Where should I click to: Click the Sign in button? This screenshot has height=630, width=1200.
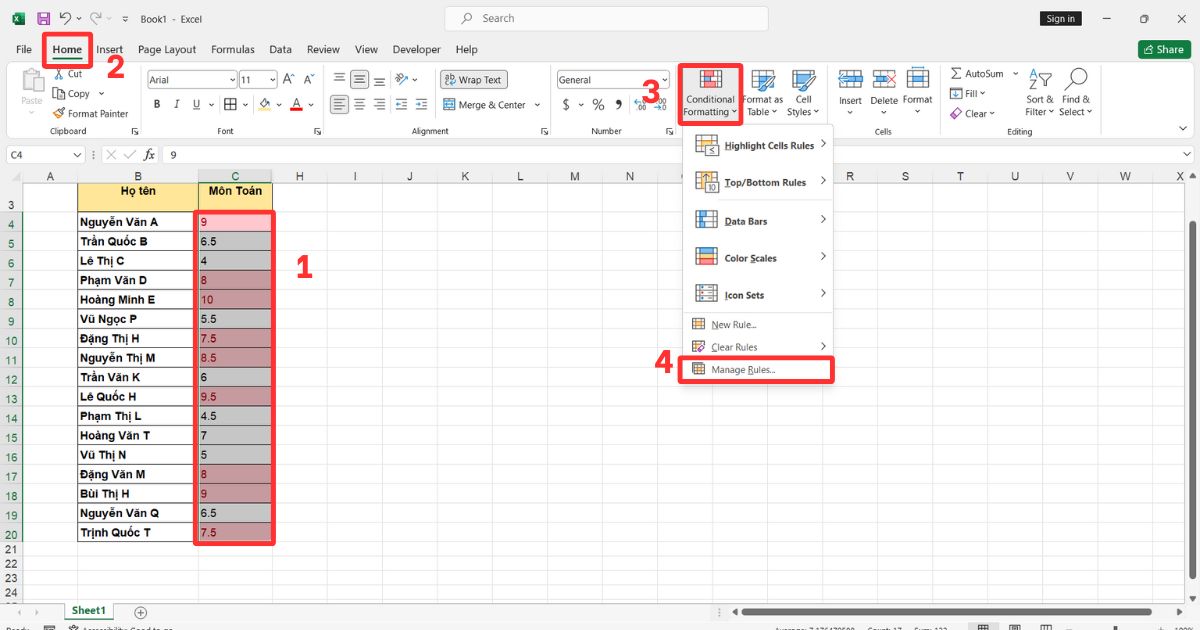[x=1060, y=19]
